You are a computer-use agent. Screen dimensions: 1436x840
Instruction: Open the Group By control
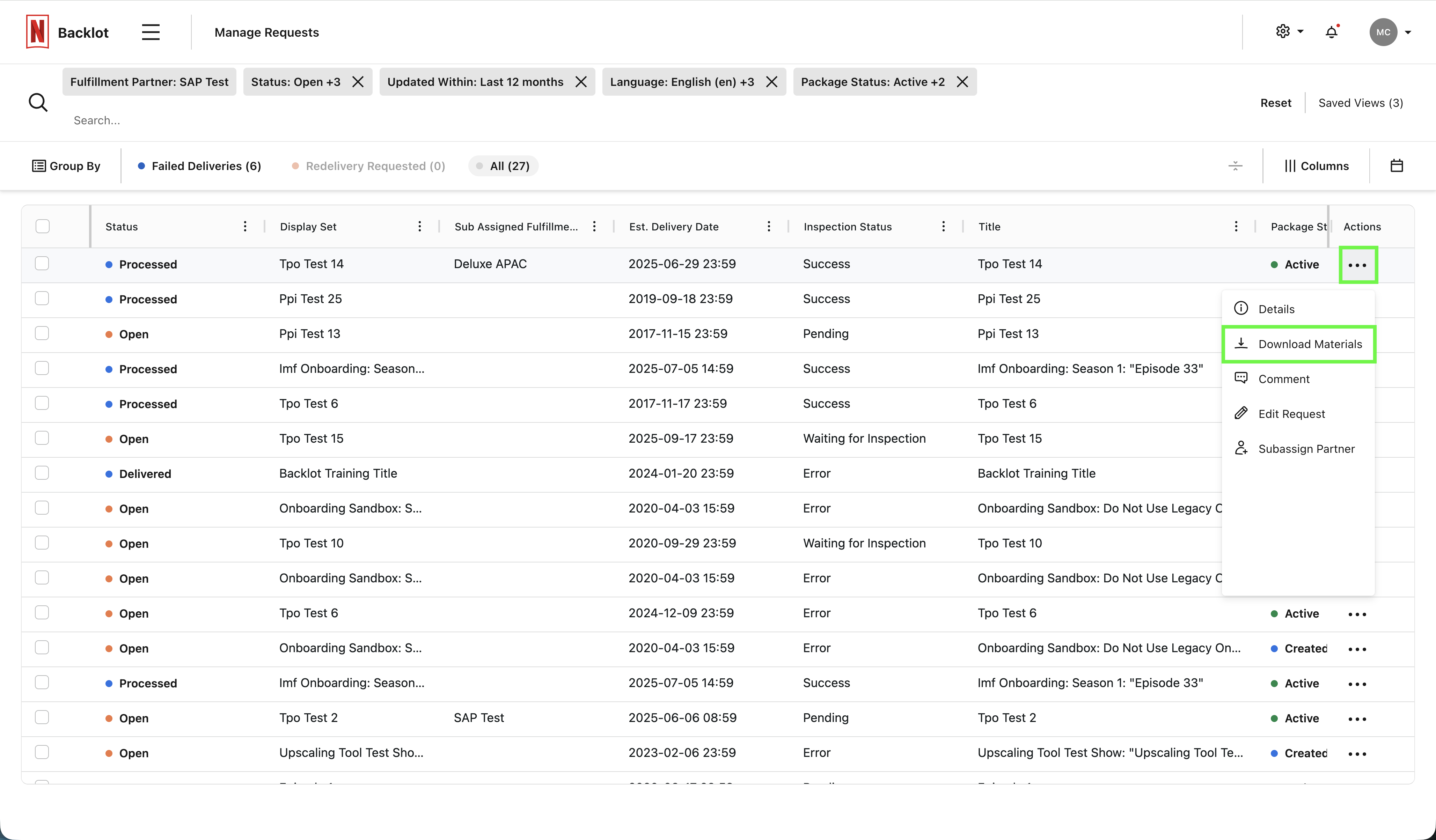[66, 166]
